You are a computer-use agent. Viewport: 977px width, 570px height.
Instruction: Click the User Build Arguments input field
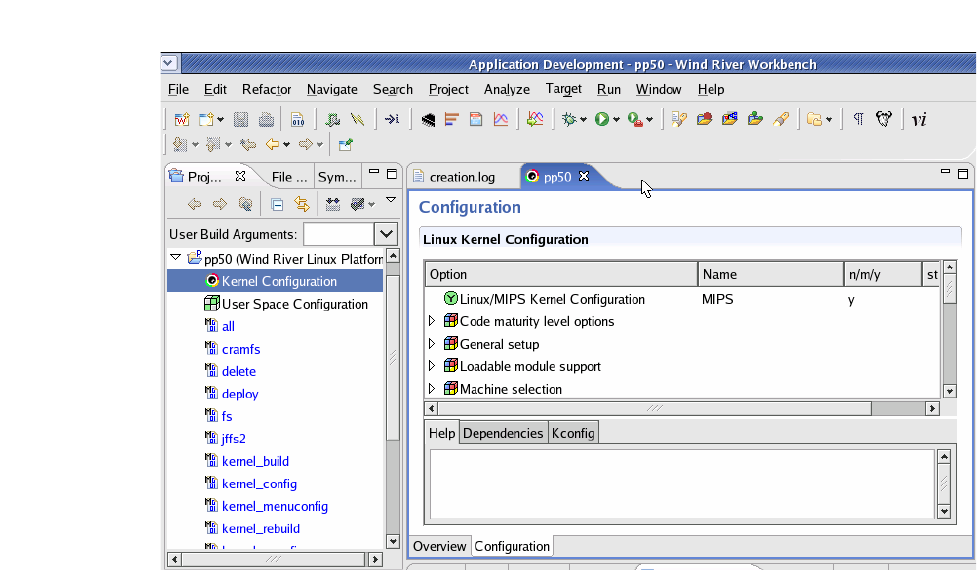click(338, 234)
